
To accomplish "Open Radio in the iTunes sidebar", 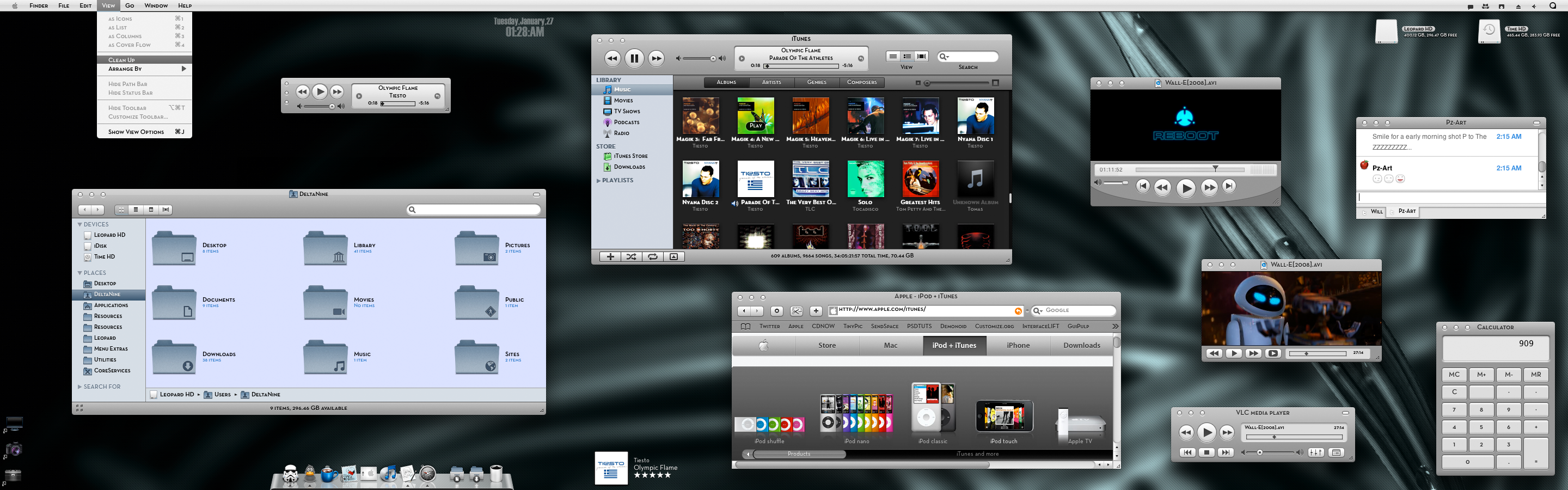I will click(x=632, y=133).
